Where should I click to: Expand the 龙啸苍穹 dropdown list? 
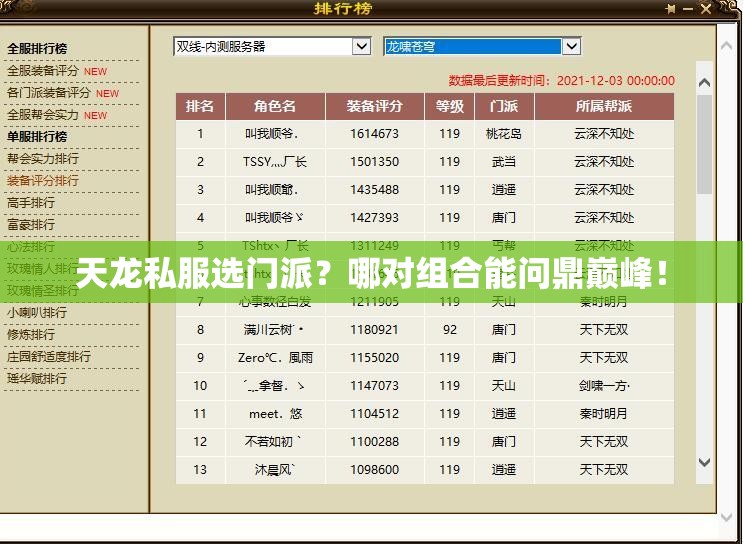(571, 47)
